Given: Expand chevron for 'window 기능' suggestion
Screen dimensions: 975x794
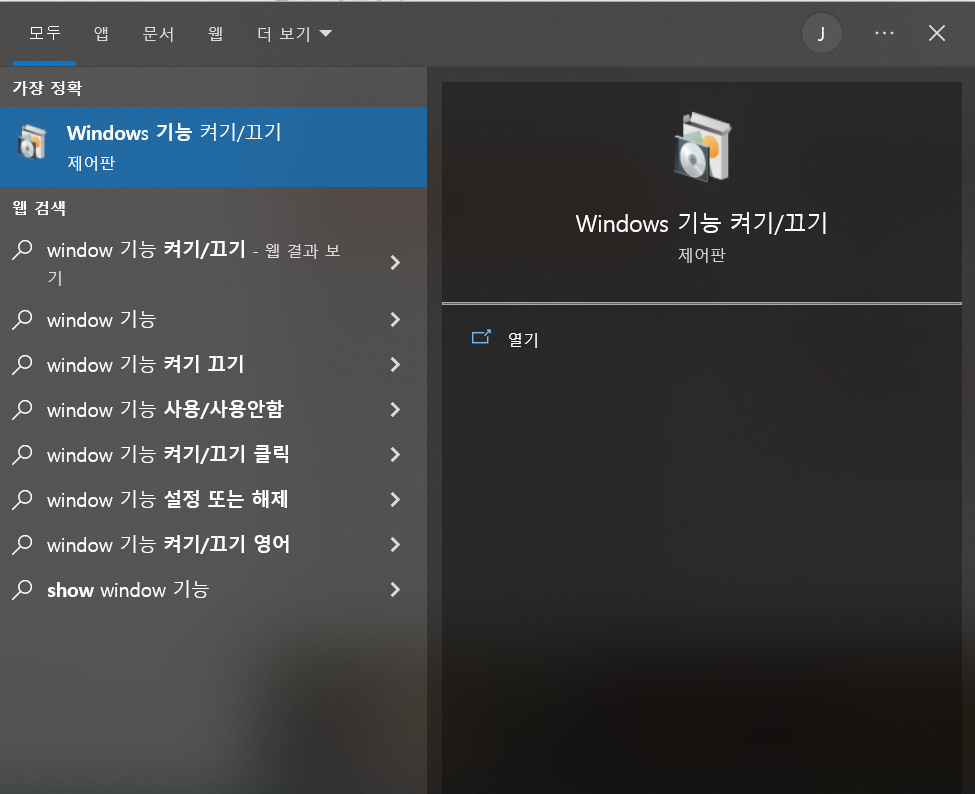Looking at the screenshot, I should point(395,320).
